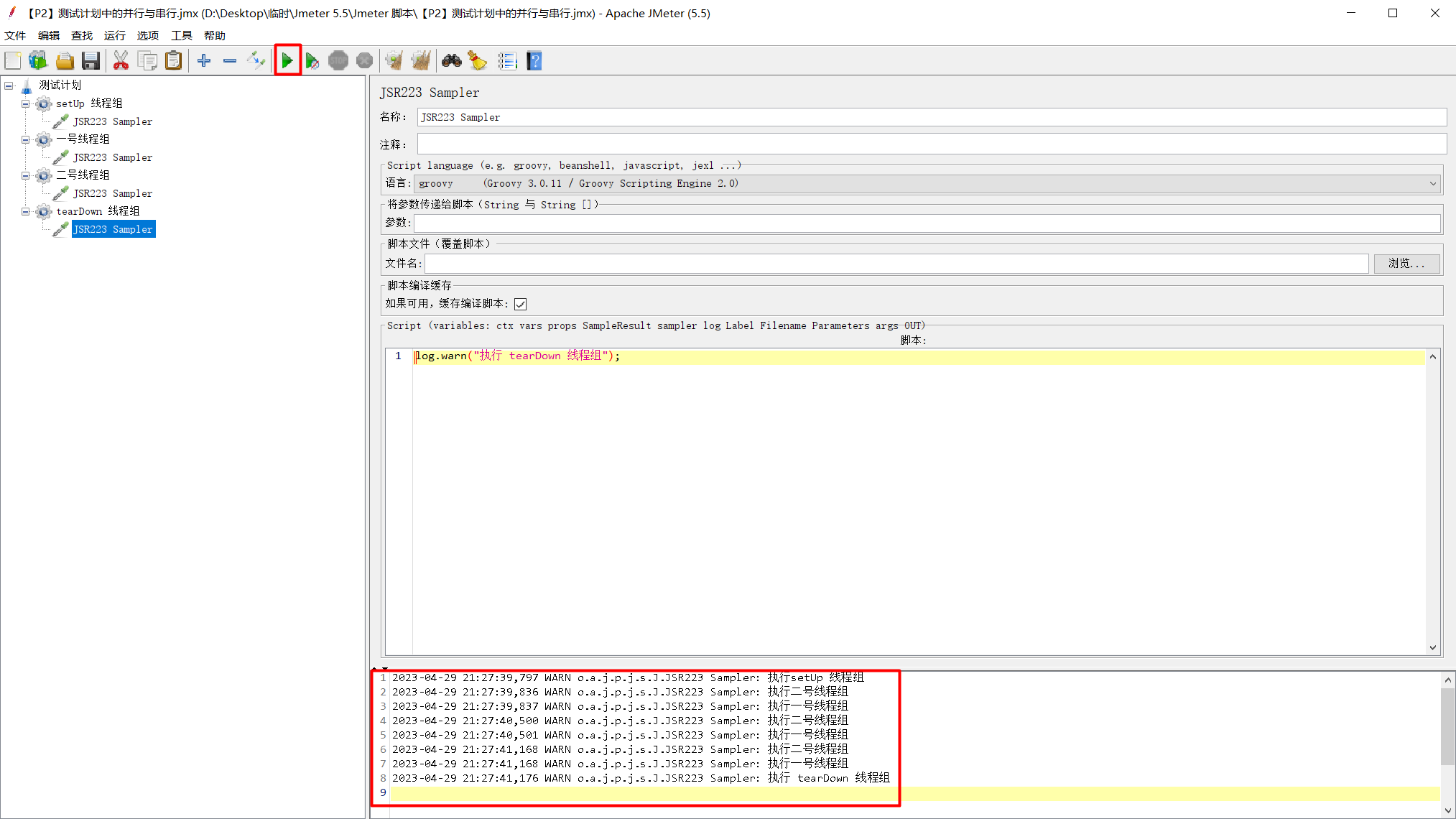Screen dimensions: 1456x819
Task: Click the New test plan icon
Action: 13,61
